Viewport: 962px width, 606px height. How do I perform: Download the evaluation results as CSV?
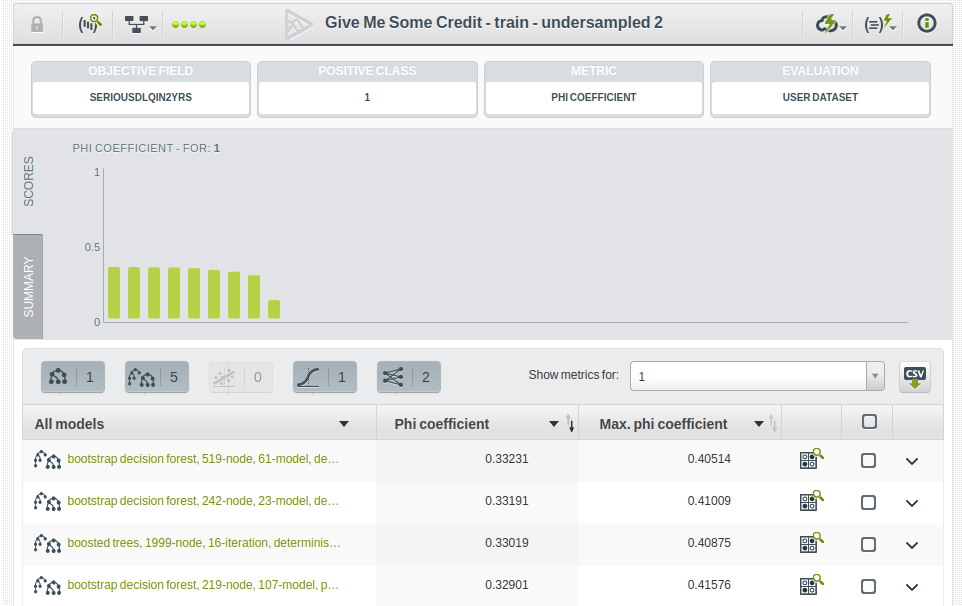tap(914, 377)
